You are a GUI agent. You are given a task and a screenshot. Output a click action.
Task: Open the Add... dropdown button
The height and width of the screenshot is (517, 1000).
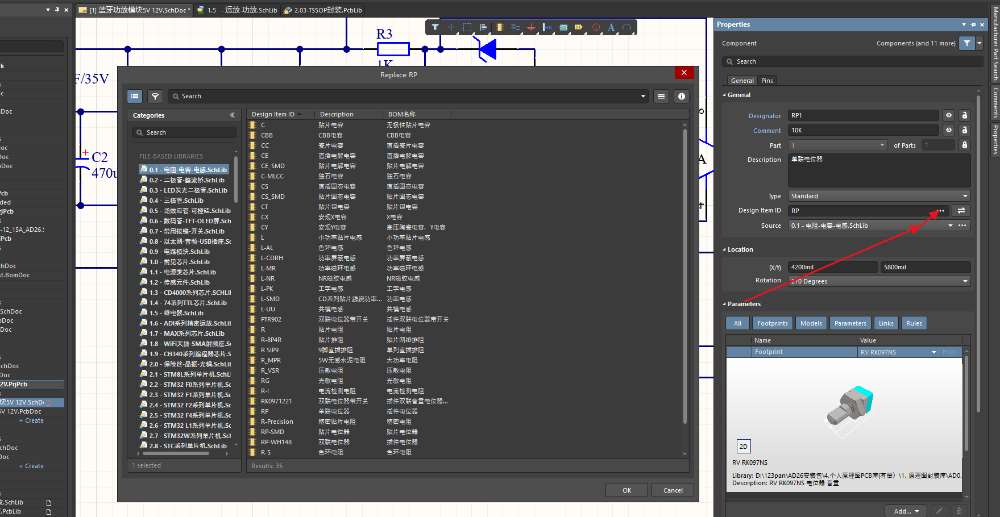pyautogui.click(x=906, y=511)
